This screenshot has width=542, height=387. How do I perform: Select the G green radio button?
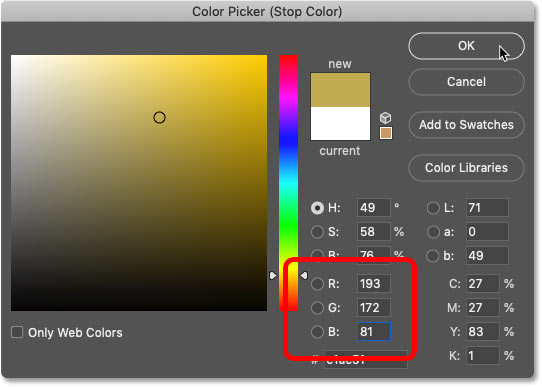point(317,308)
